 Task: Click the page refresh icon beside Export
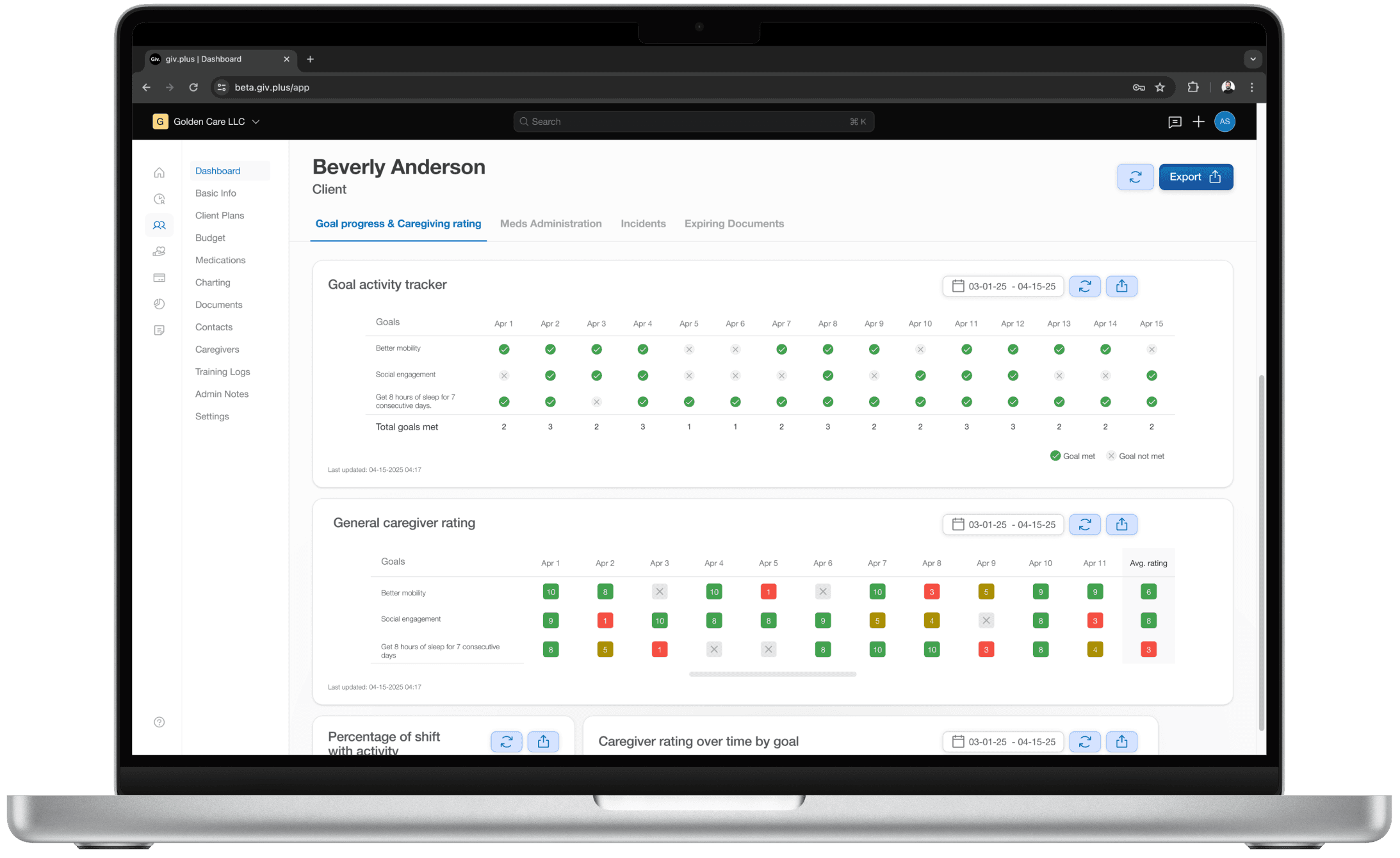[1135, 177]
